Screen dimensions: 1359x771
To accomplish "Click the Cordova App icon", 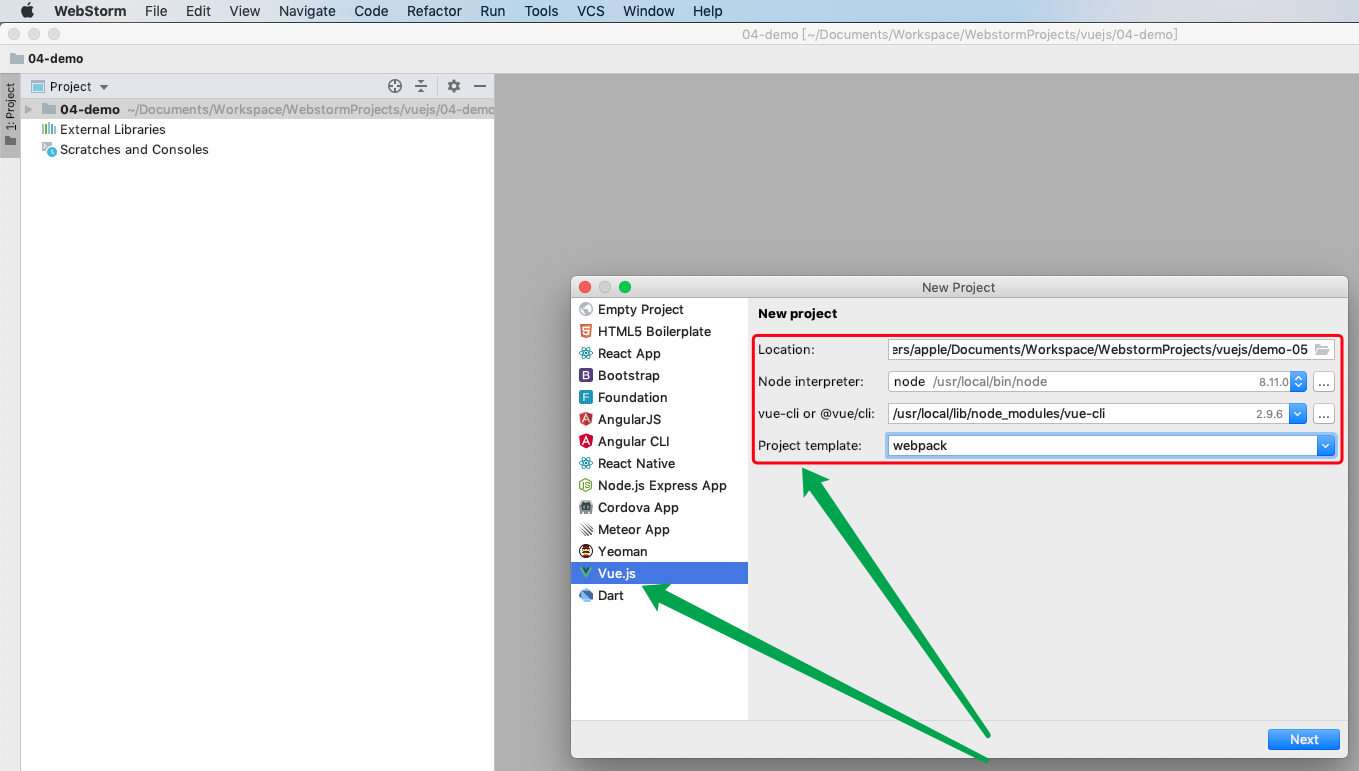I will pyautogui.click(x=586, y=507).
